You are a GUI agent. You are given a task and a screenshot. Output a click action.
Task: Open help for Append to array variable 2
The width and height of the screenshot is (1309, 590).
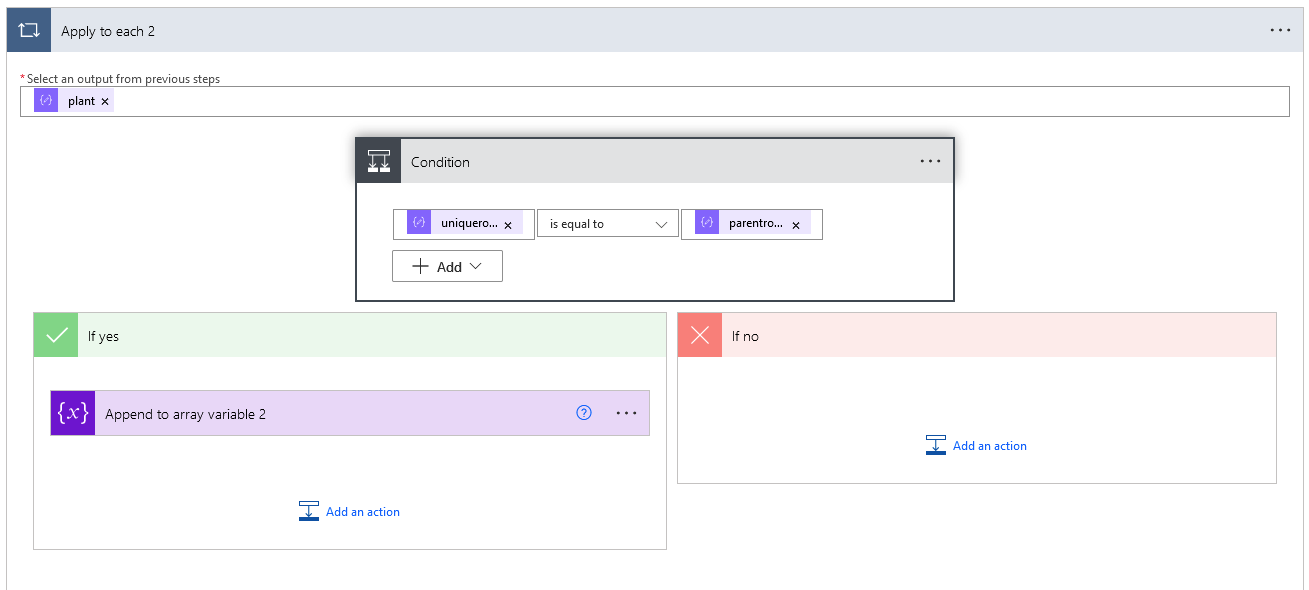(585, 413)
